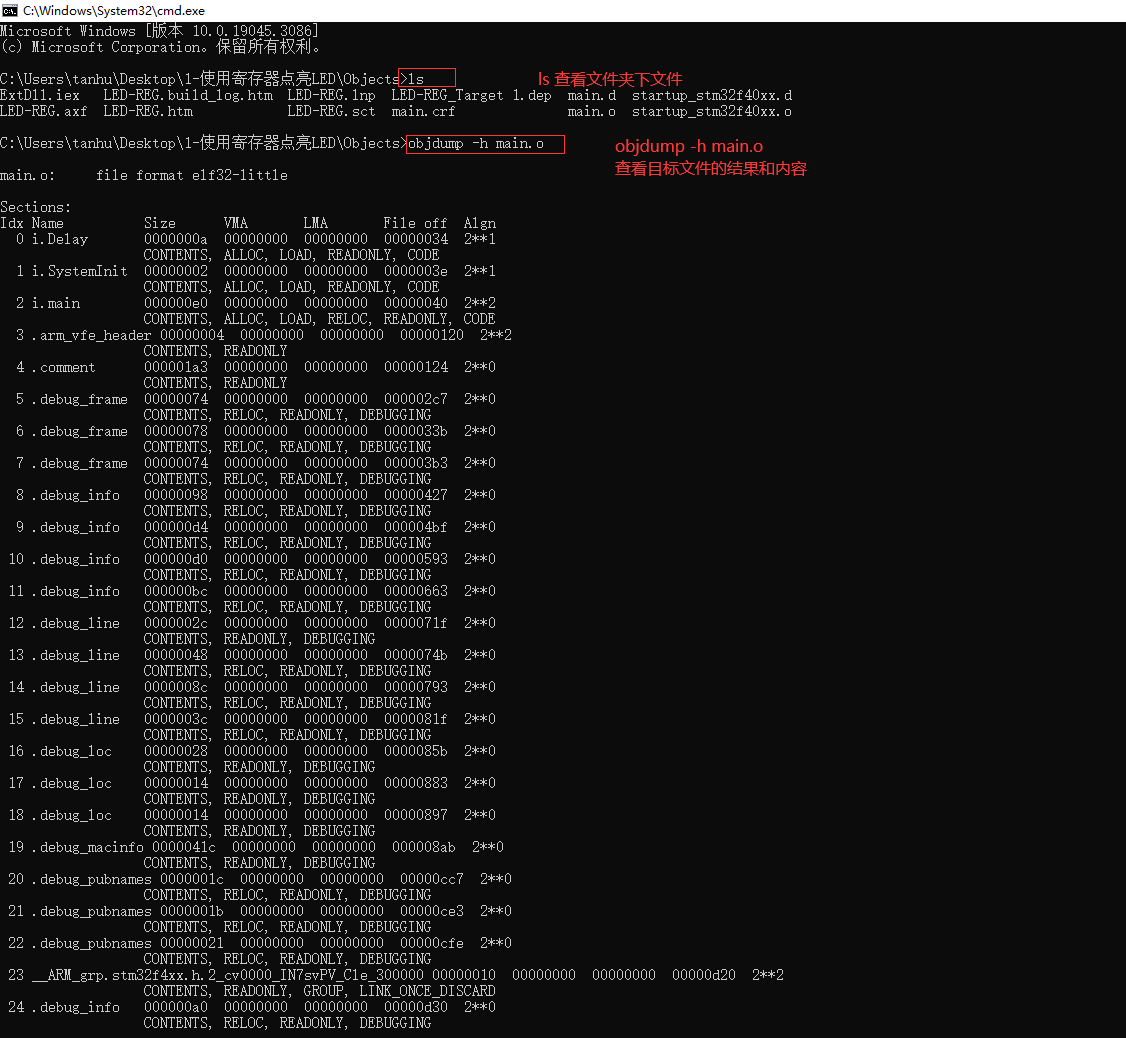Click the 'Algn' column header

(x=480, y=223)
